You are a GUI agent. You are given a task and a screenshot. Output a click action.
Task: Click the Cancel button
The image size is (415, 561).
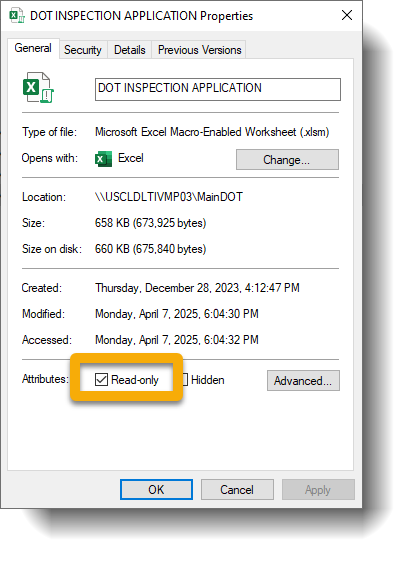pos(237,489)
